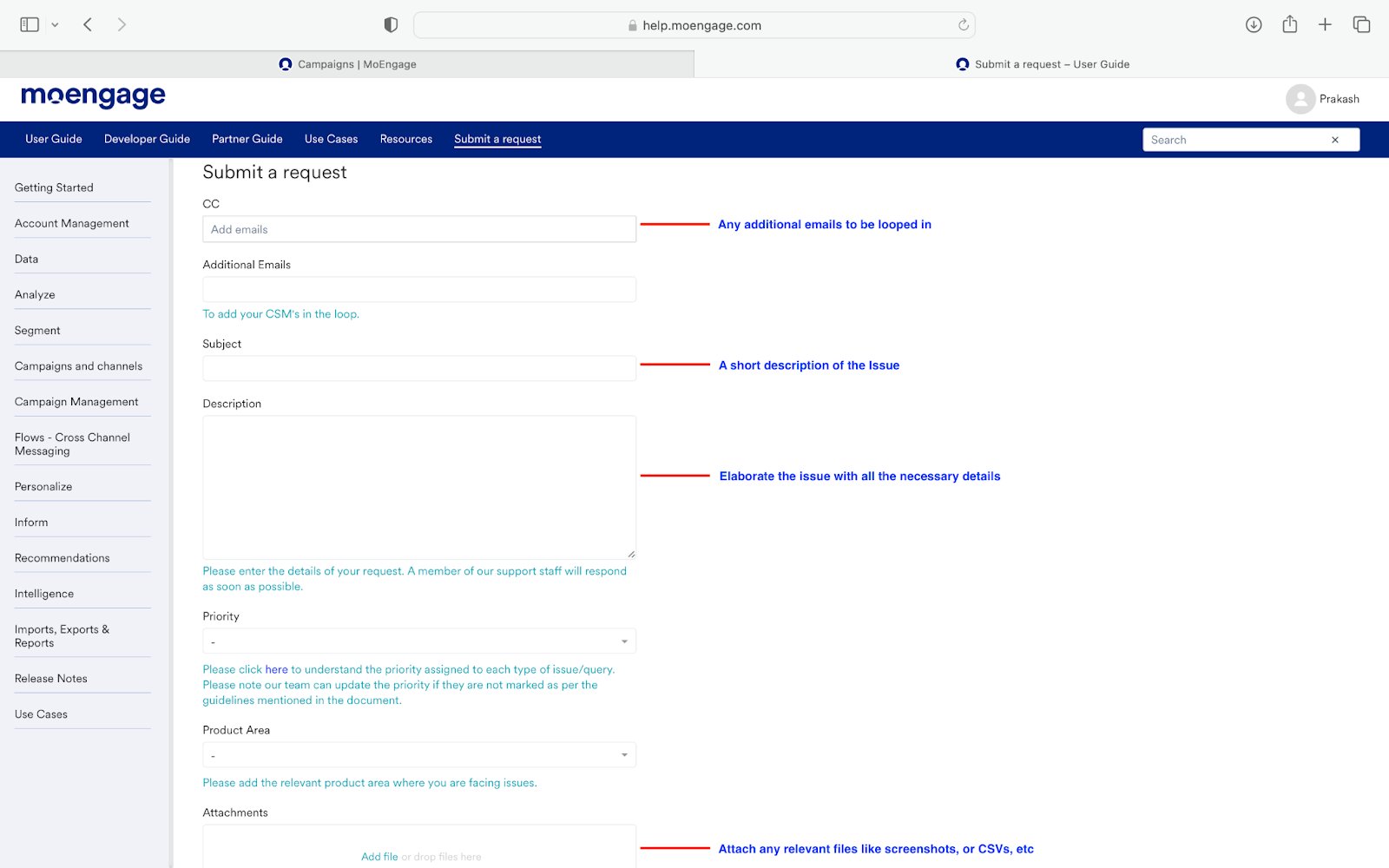Open the Priority dropdown
Viewport: 1389px width, 868px height.
[419, 641]
